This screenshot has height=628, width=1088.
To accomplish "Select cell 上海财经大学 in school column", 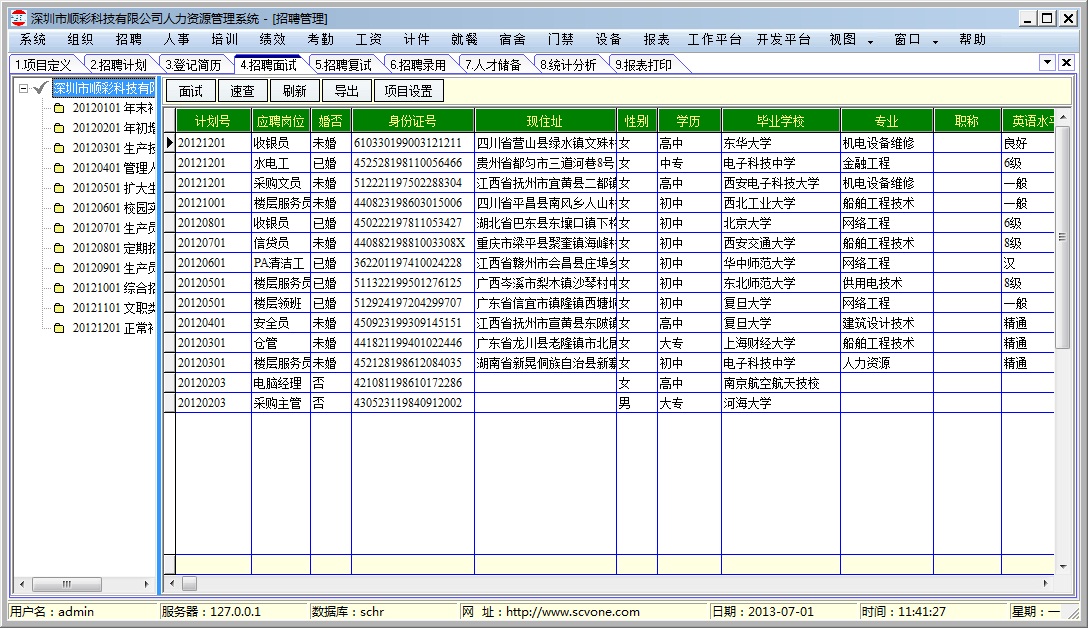I will 781,343.
